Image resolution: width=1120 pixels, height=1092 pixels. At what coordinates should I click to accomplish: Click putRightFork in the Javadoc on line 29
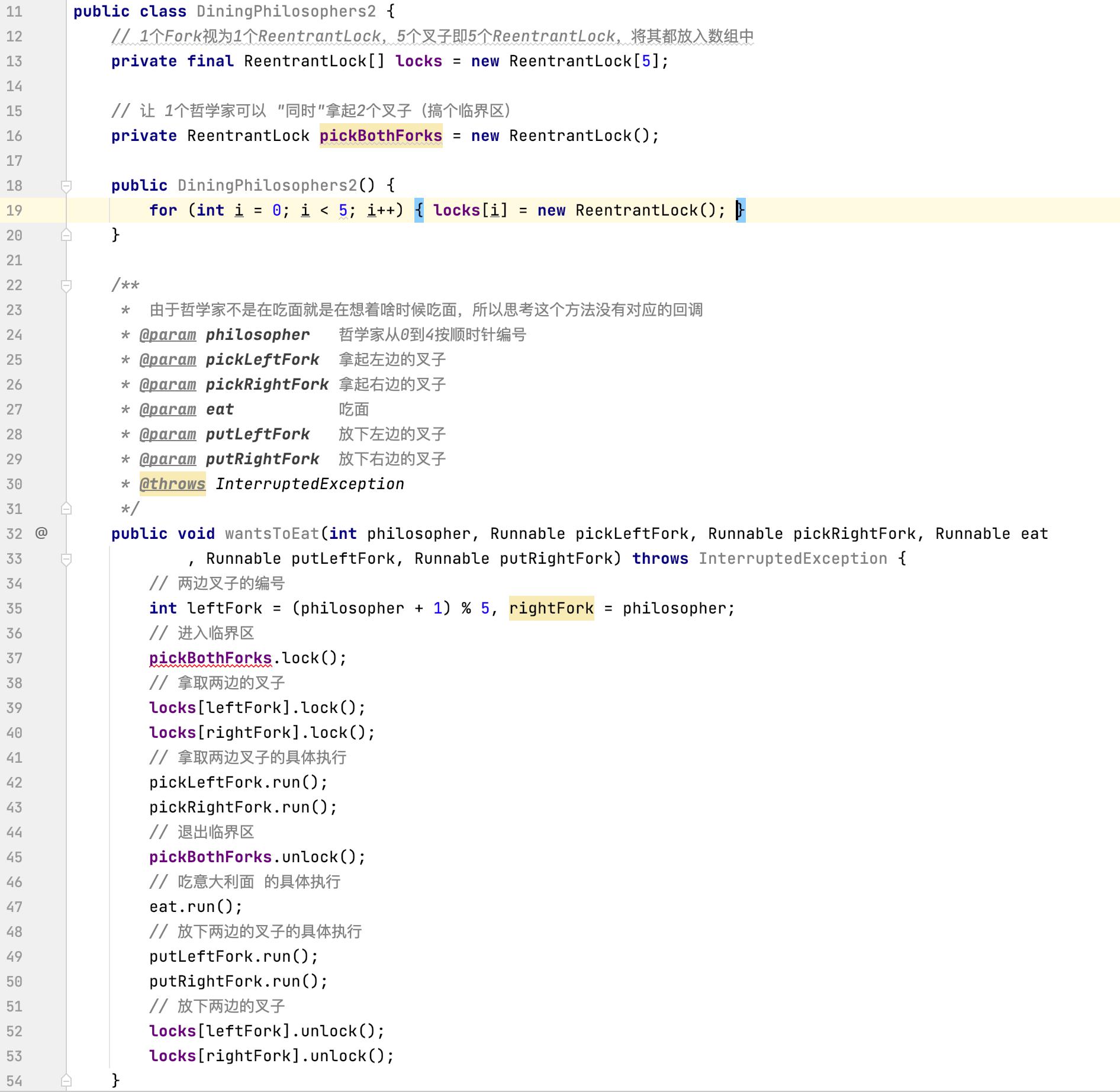262,459
